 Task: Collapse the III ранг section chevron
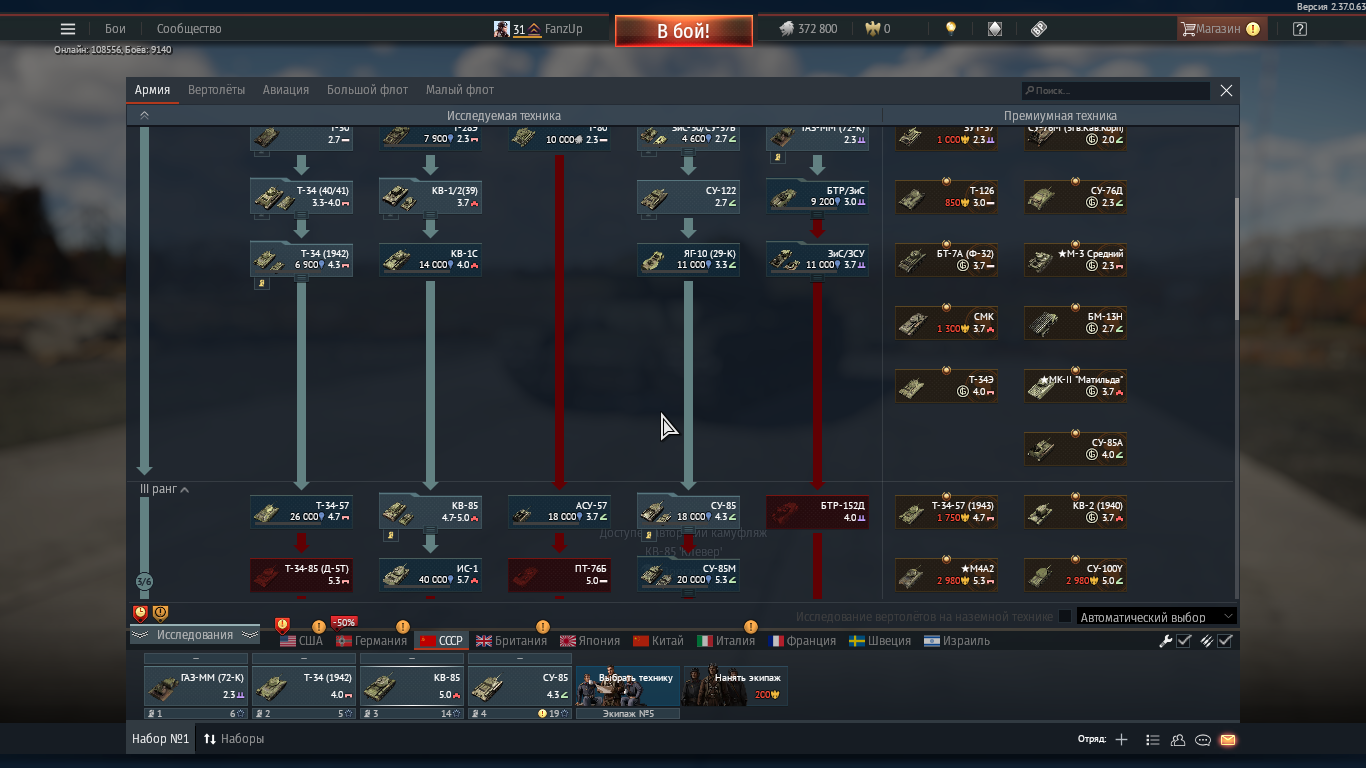pyautogui.click(x=184, y=490)
